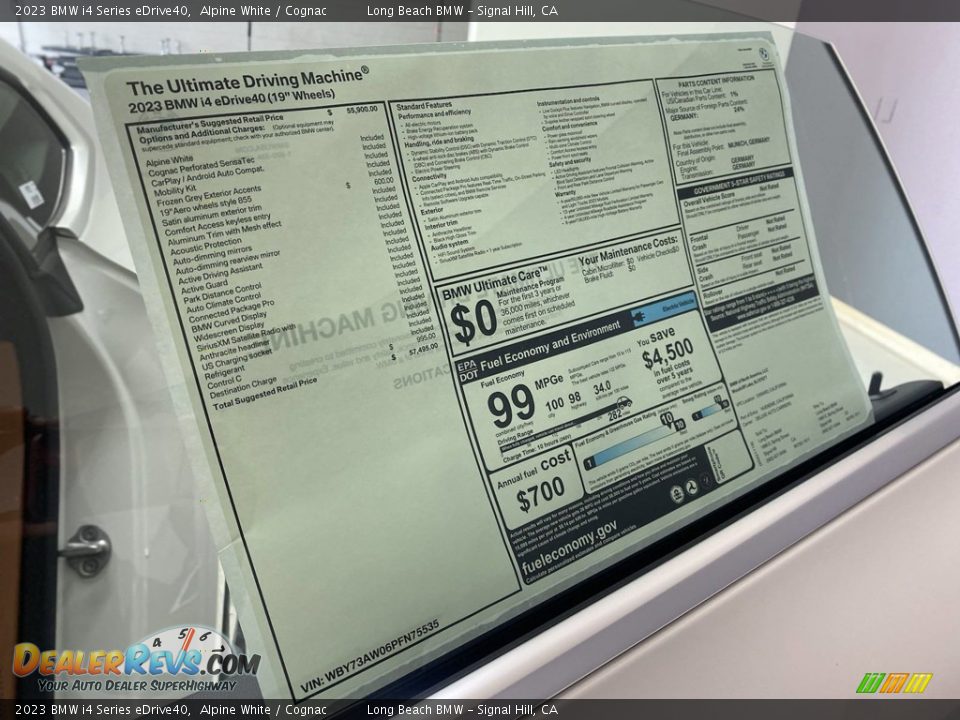The width and height of the screenshot is (960, 720).
Task: Click 'Park Distance Control' option
Action: click(x=222, y=292)
